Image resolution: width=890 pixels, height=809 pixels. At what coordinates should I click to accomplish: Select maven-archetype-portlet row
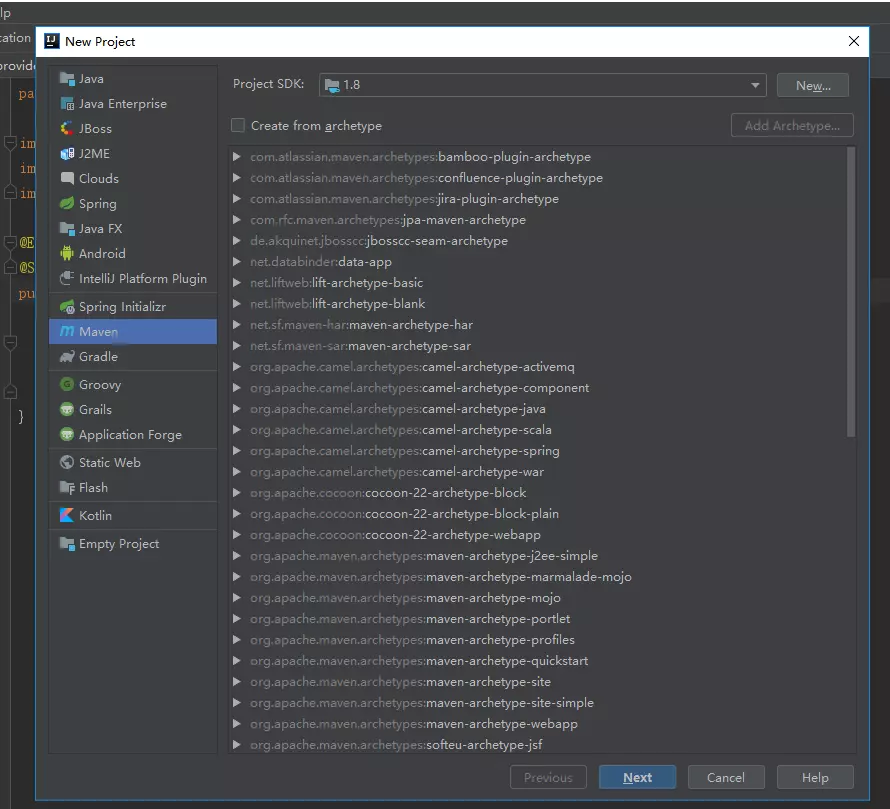click(x=538, y=619)
